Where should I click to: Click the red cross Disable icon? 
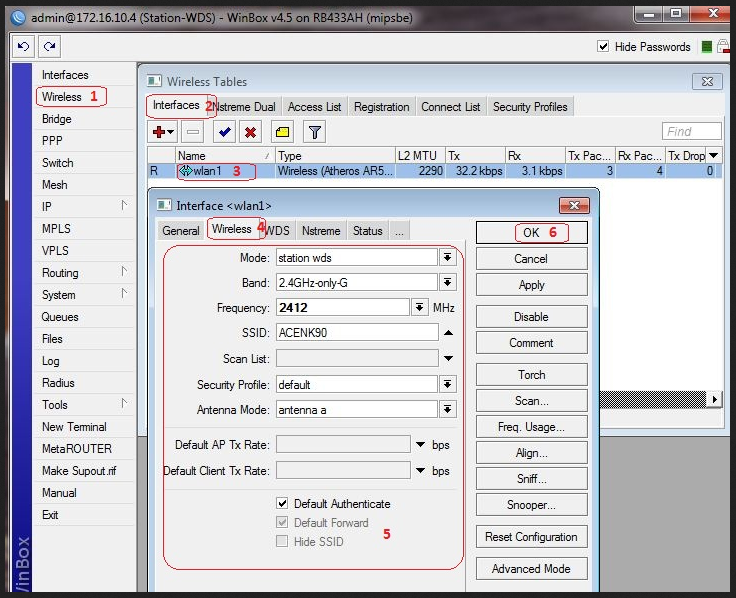point(250,132)
